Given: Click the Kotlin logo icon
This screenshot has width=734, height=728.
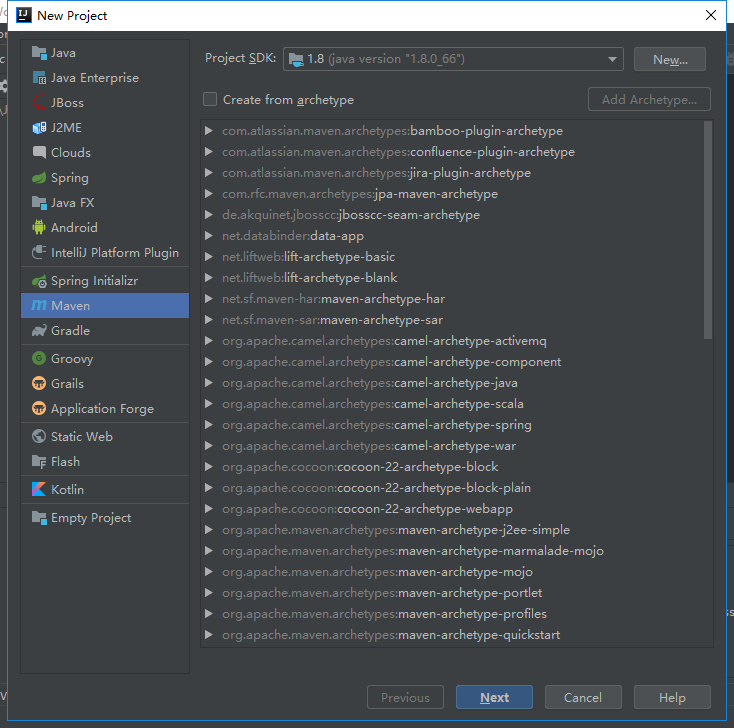Looking at the screenshot, I should pos(39,490).
